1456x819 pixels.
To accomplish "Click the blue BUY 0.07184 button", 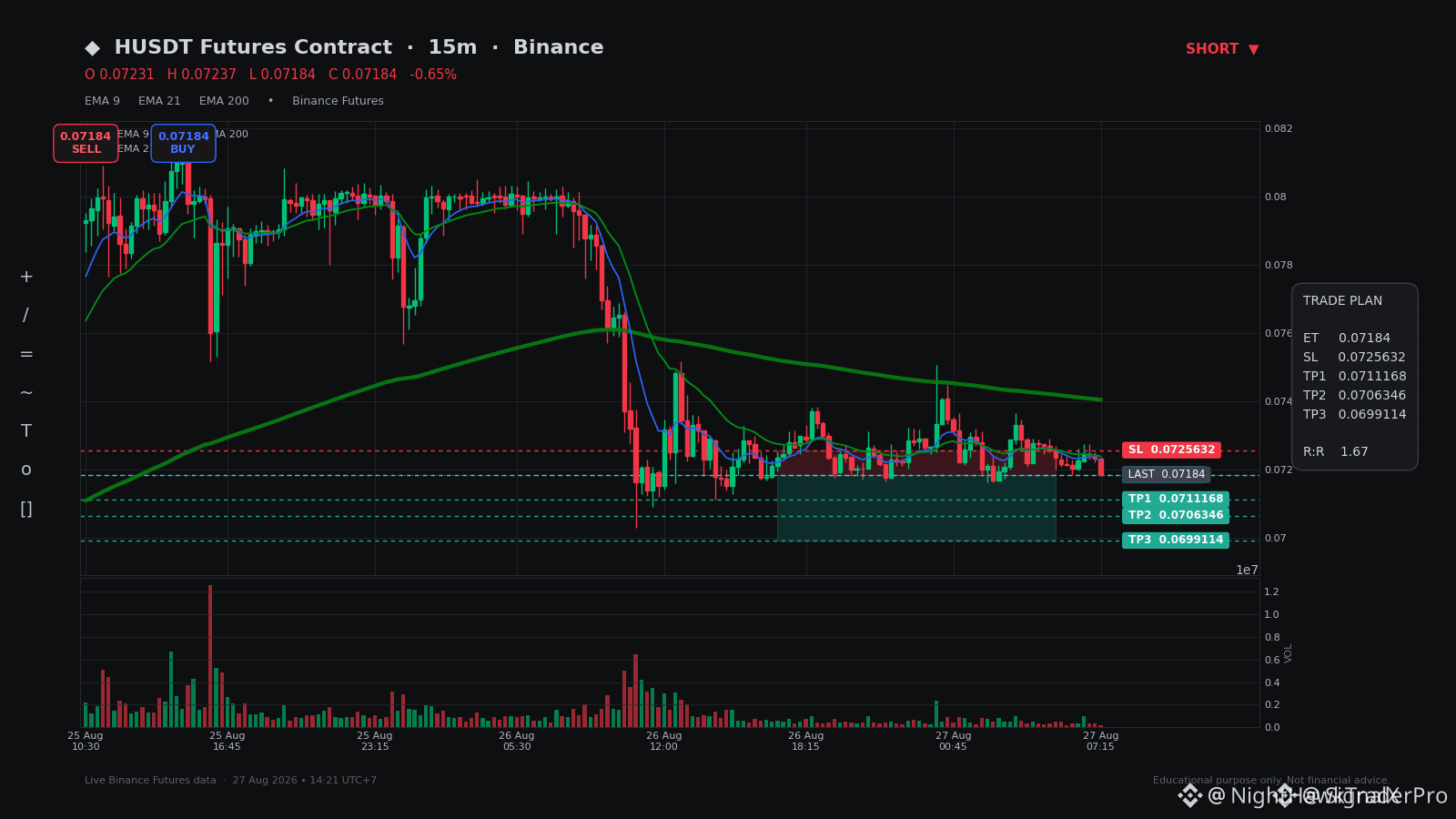I will click(184, 143).
